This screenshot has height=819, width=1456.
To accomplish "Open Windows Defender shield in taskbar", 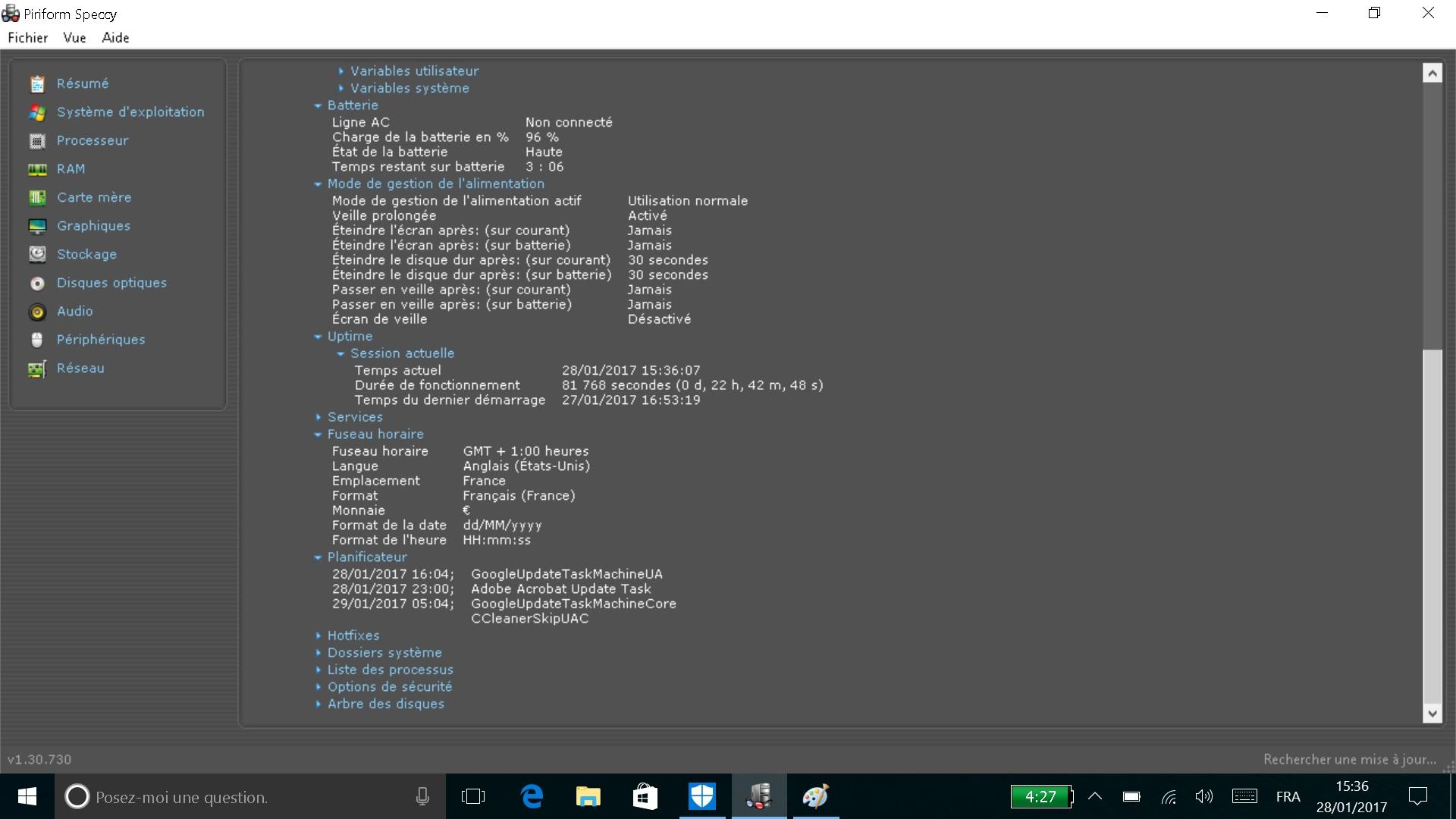I will (x=702, y=796).
